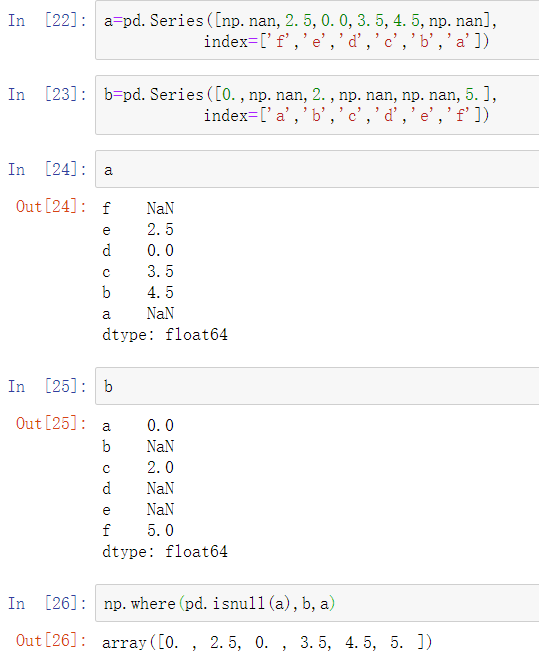Click the np.where code in cell In [26]

(219, 603)
